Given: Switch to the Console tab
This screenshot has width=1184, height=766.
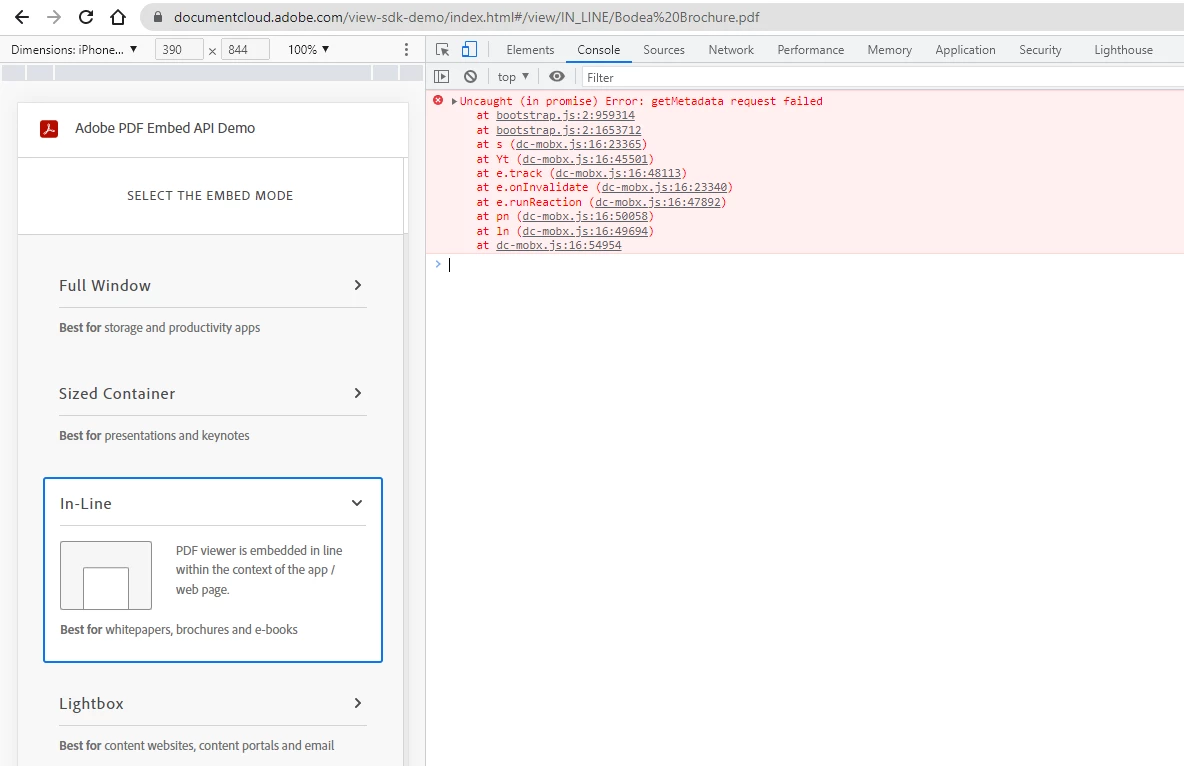Looking at the screenshot, I should [x=599, y=50].
